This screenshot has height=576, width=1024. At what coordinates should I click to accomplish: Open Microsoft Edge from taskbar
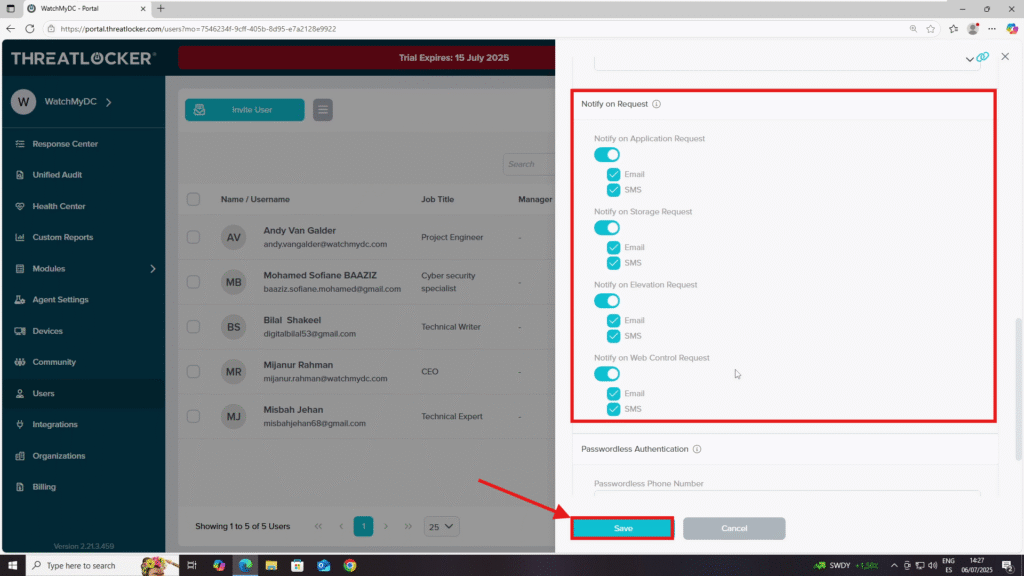click(x=245, y=566)
